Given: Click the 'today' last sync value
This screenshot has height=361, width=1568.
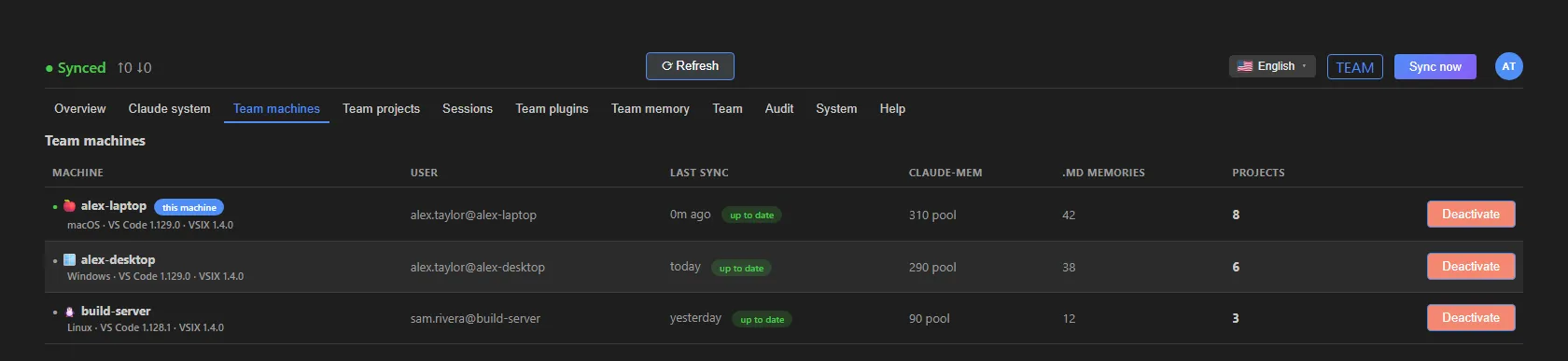Looking at the screenshot, I should (685, 266).
